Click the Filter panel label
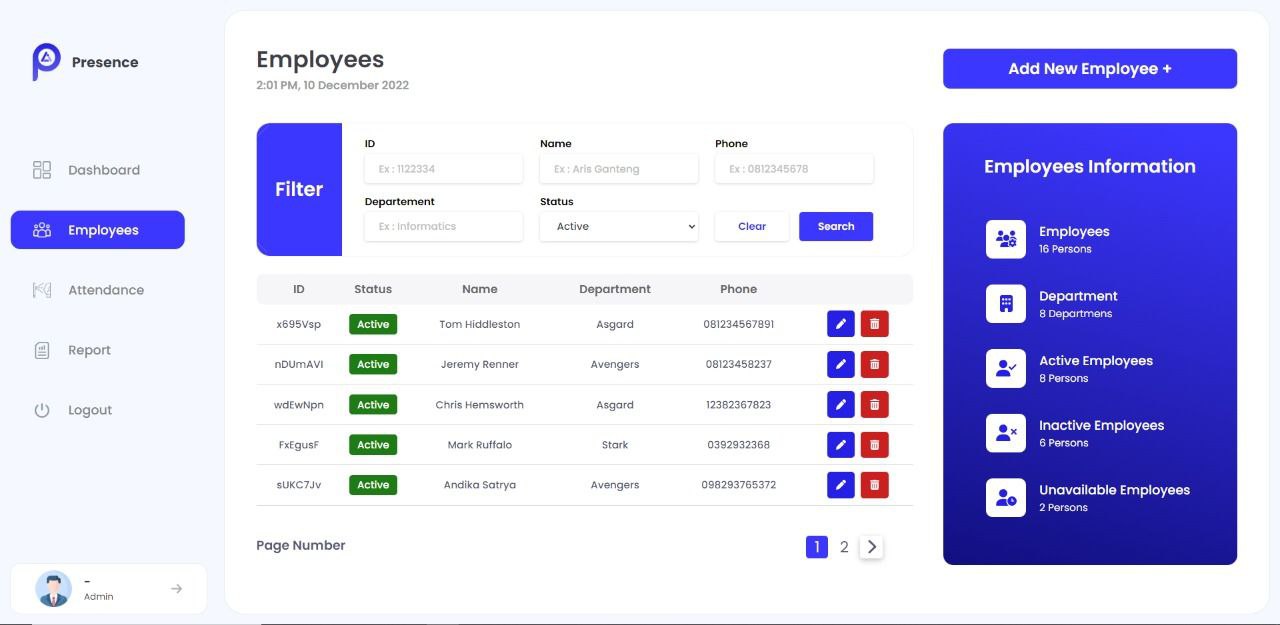 [298, 189]
